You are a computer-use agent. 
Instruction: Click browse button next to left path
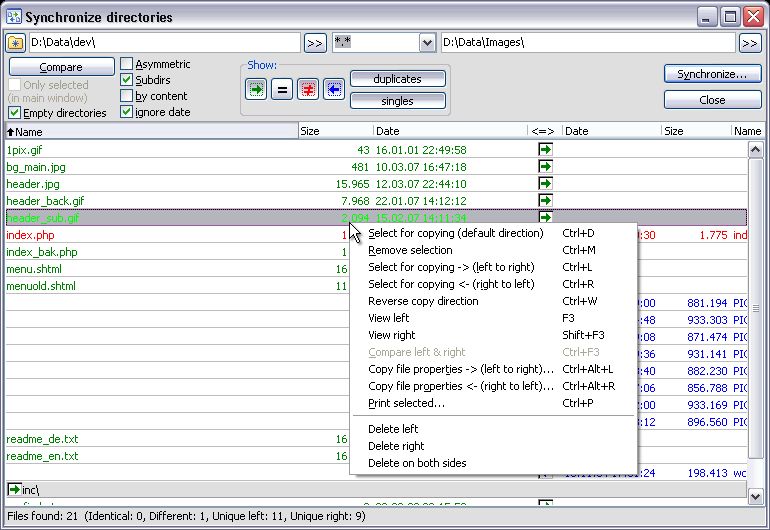tap(314, 43)
